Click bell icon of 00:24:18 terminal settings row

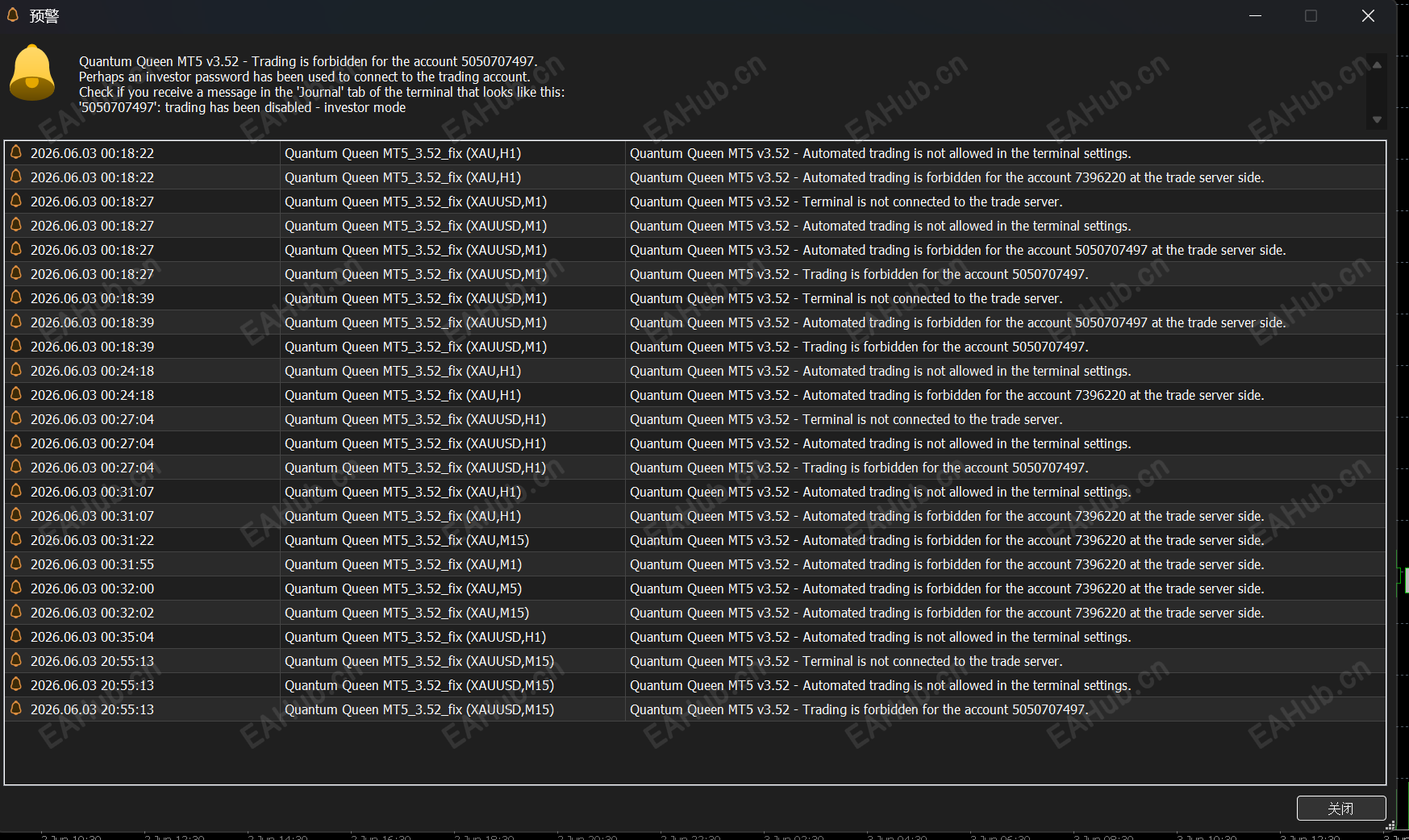(16, 370)
